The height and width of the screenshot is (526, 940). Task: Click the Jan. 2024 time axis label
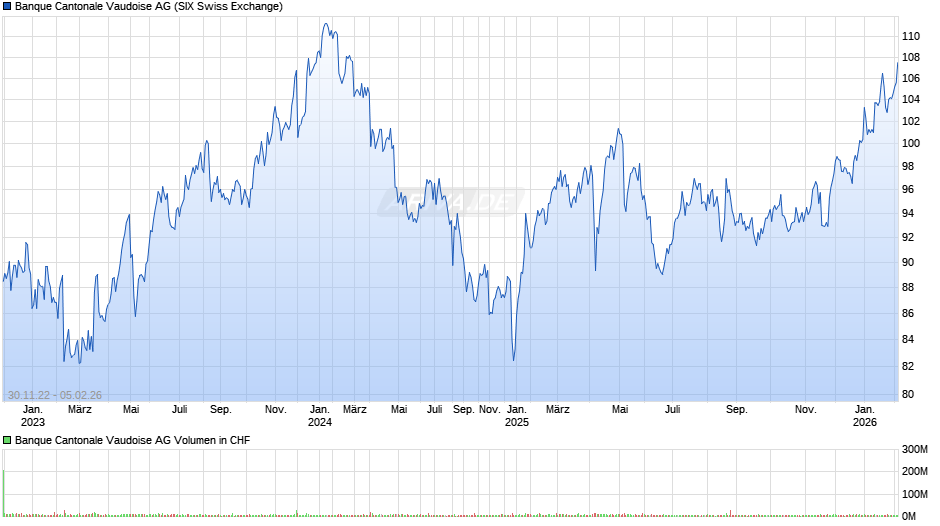(320, 416)
